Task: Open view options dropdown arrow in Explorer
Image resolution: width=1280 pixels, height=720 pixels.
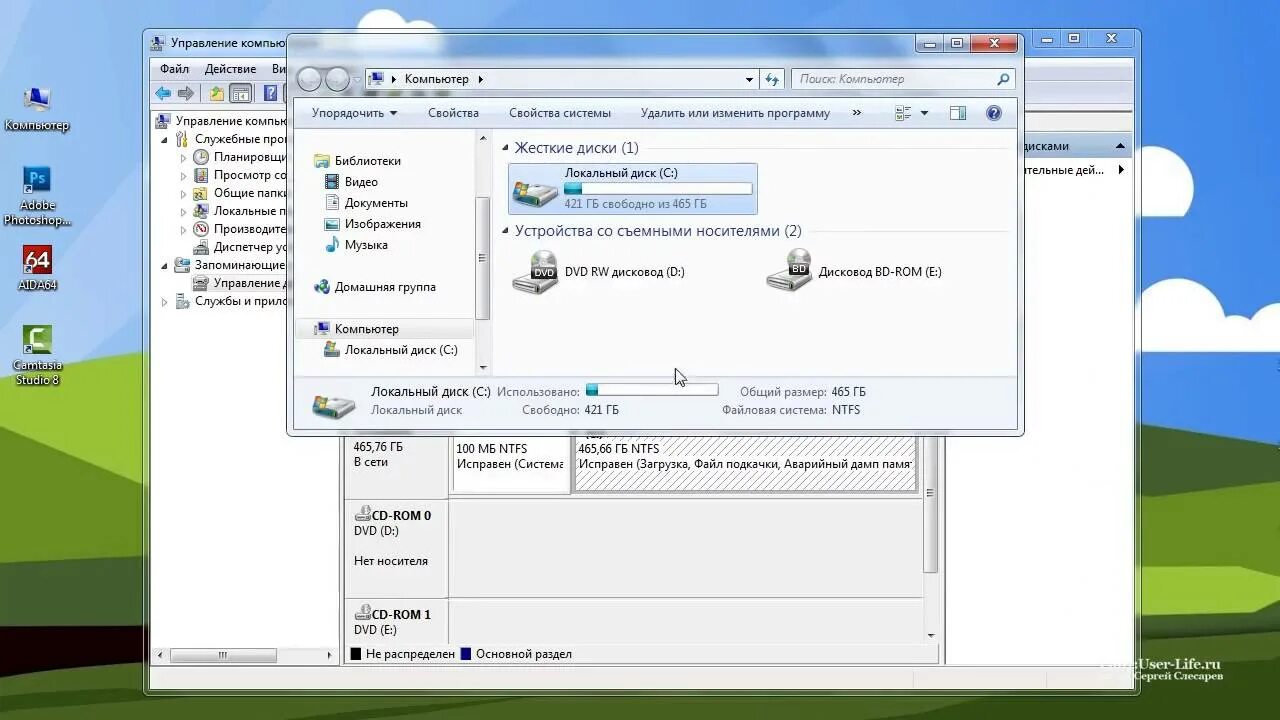Action: coord(924,113)
